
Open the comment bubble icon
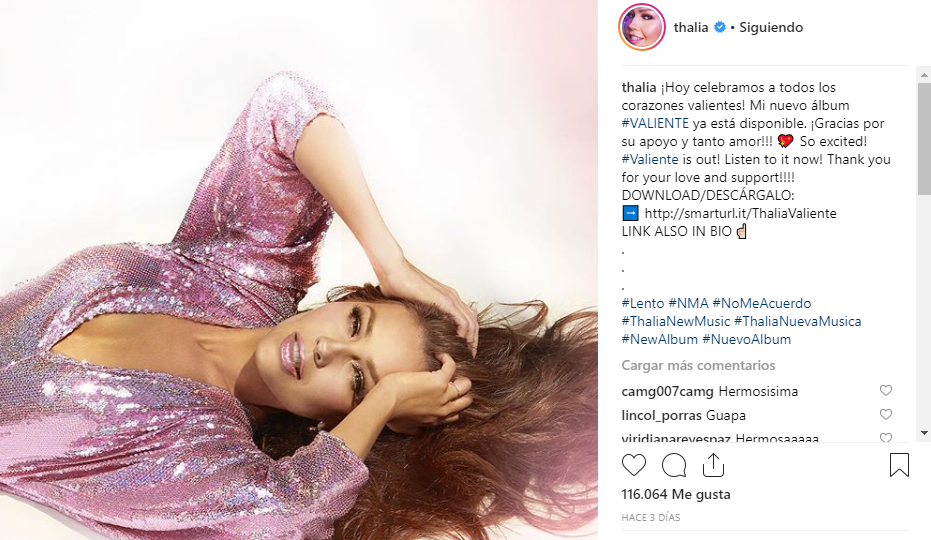pyautogui.click(x=674, y=465)
